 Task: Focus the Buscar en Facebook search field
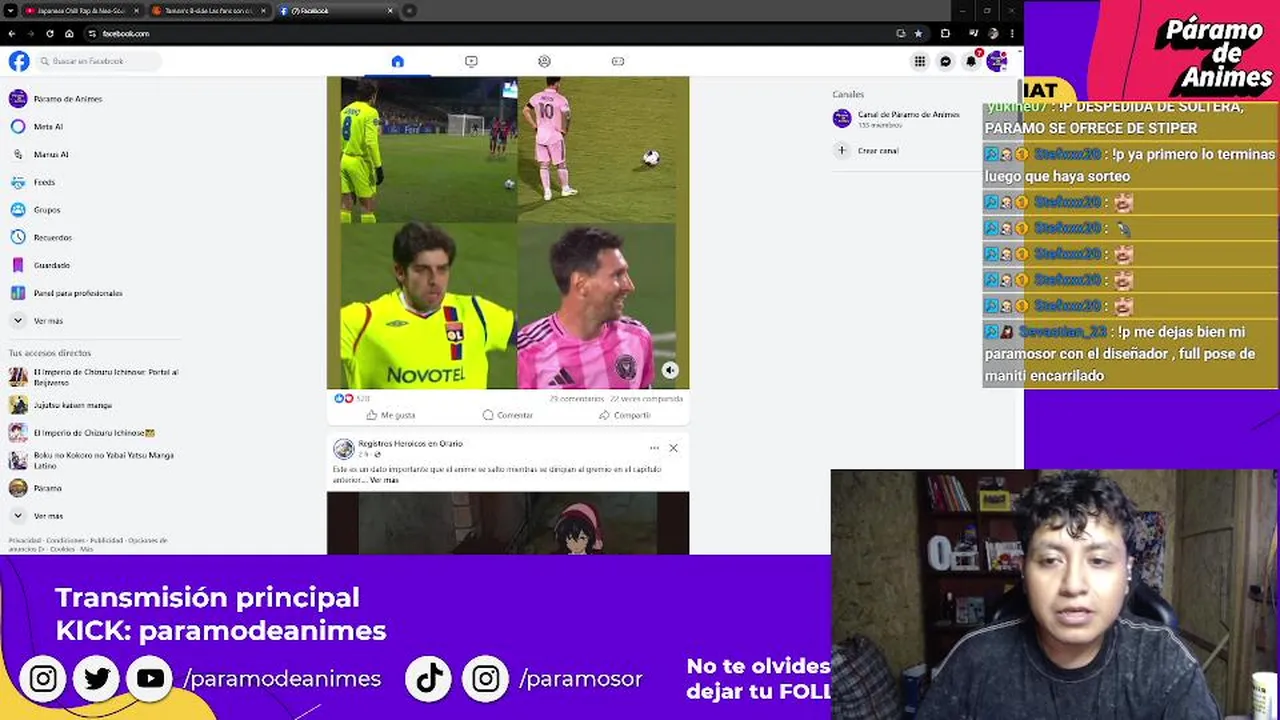click(x=98, y=61)
